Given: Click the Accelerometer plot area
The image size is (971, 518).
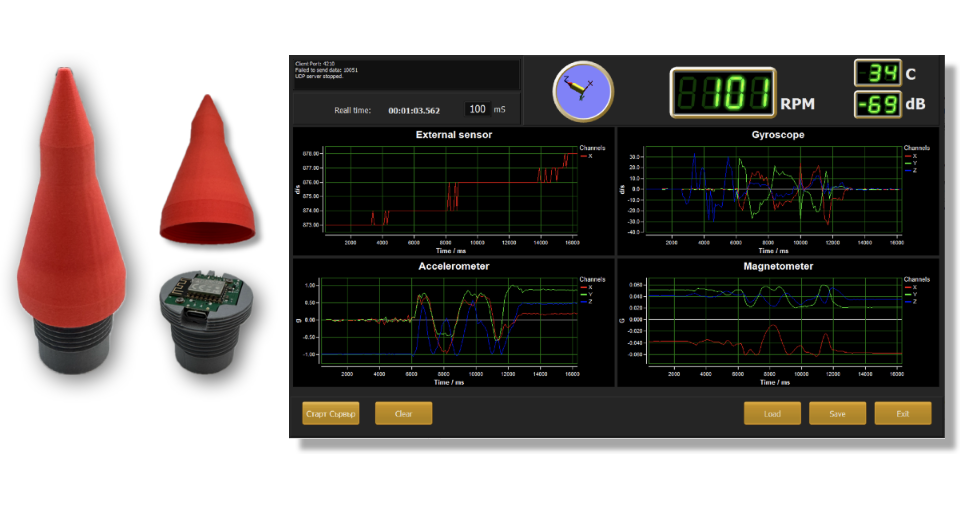Looking at the screenshot, I should 450,322.
